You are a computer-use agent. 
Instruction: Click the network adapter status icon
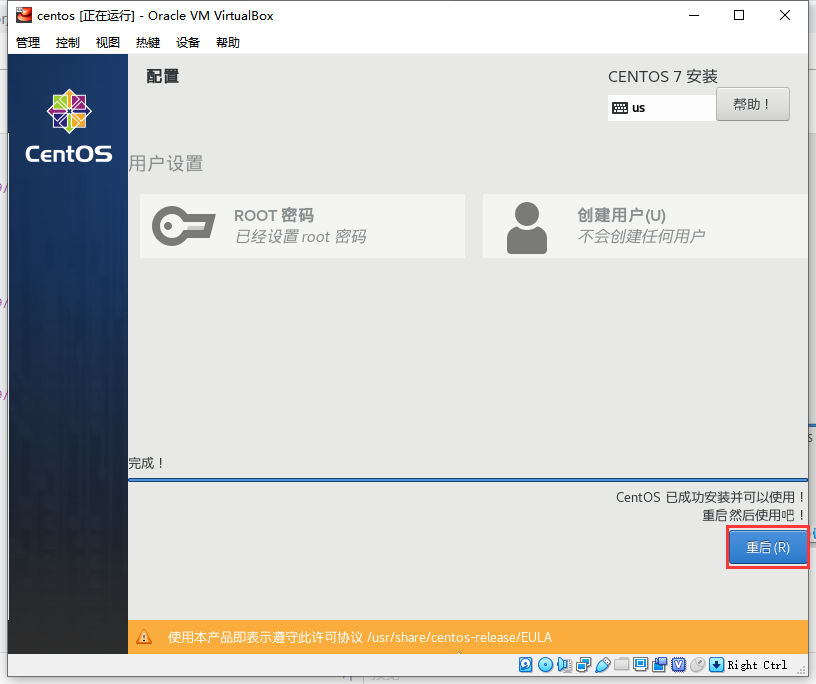click(x=583, y=664)
